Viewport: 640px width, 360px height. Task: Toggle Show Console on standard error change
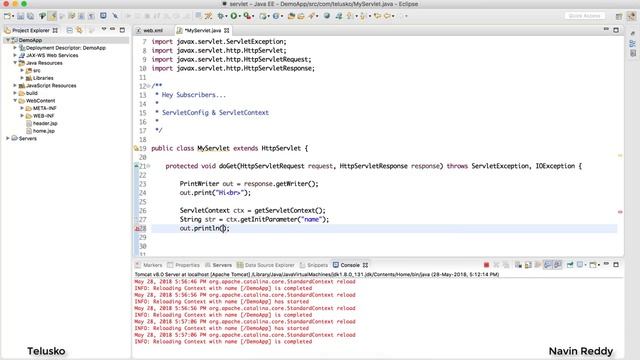click(x=558, y=265)
